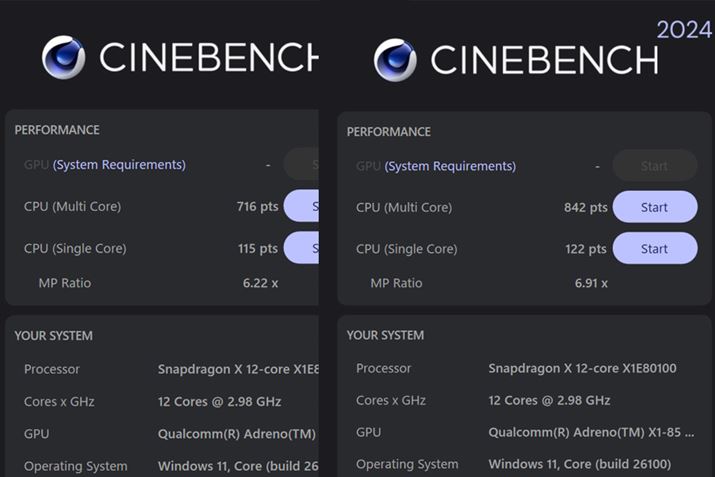Viewport: 715px width, 477px height.
Task: Select the 716 pts Multi Core score
Action: click(257, 207)
